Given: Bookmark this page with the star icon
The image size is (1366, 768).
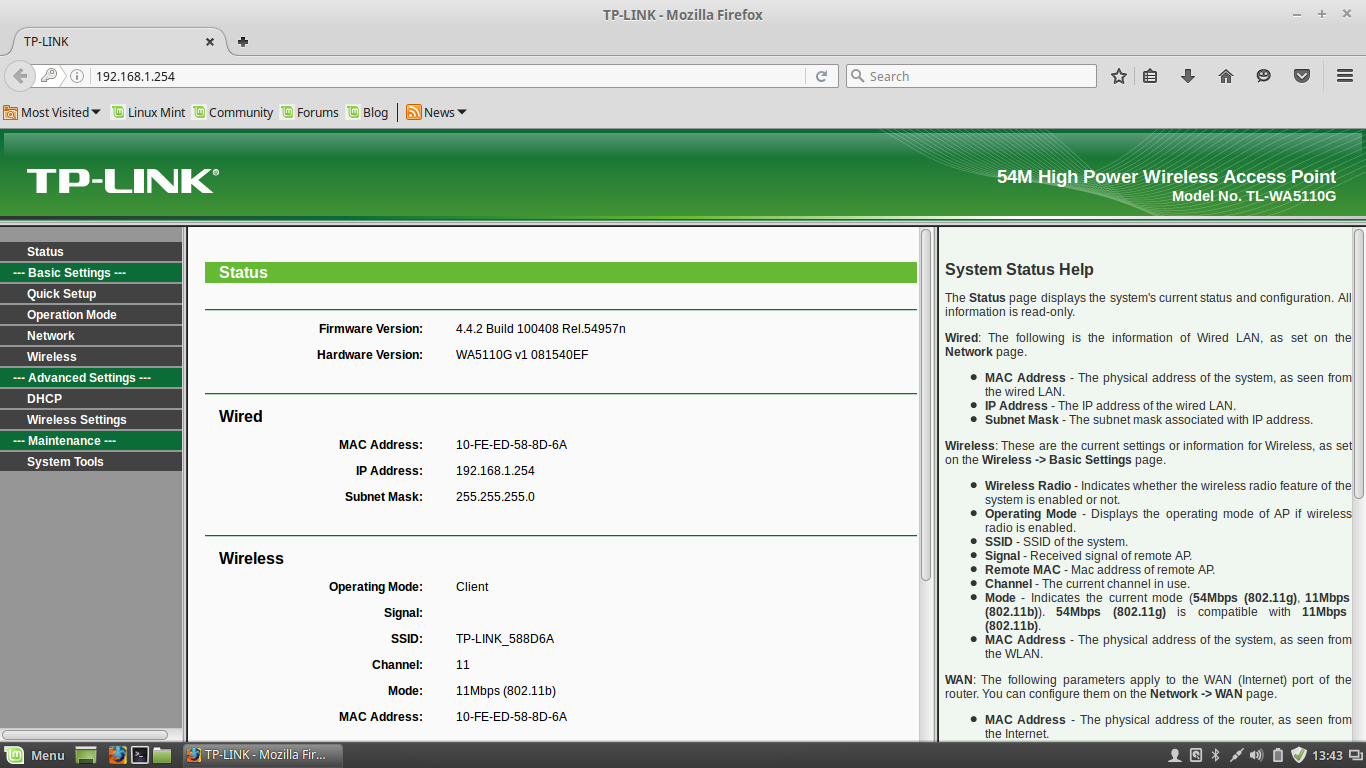Looking at the screenshot, I should tap(1119, 76).
